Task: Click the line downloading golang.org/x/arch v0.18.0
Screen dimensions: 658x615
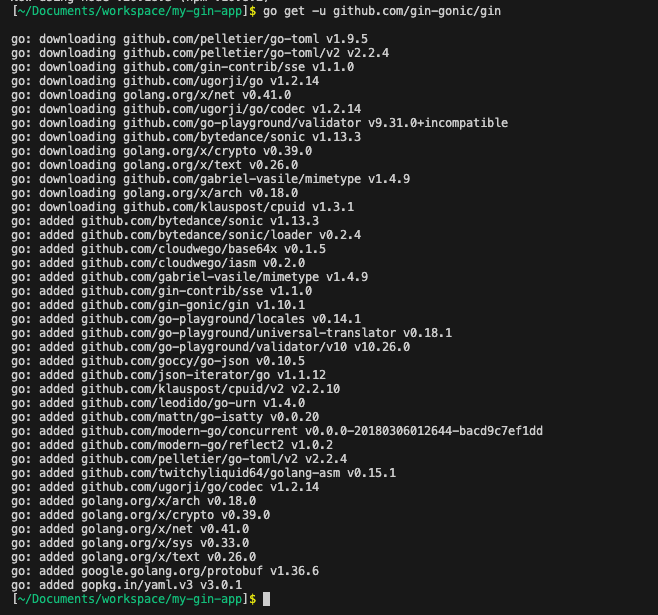Action: pos(154,193)
